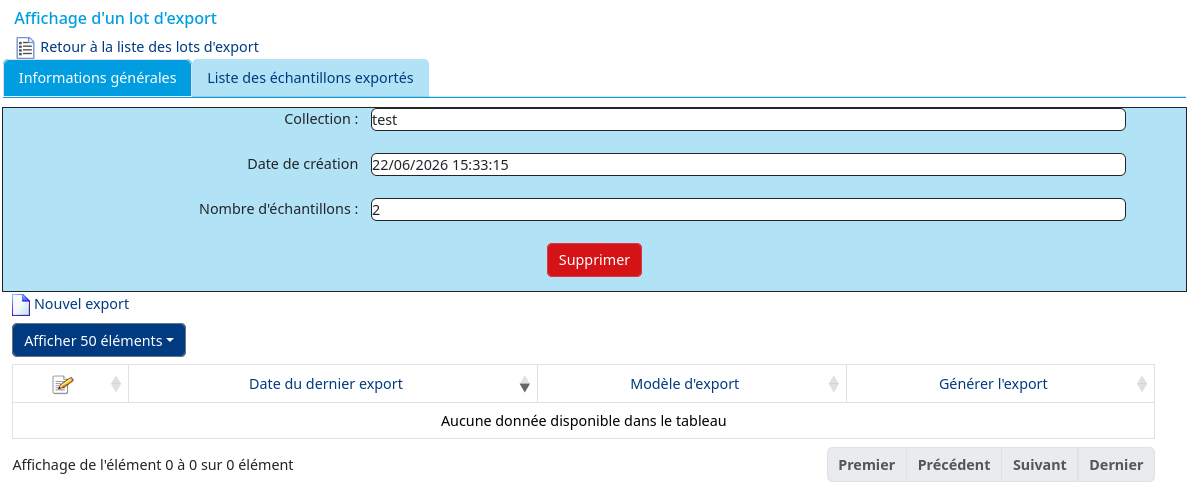
Task: Toggle sort arrow on Date du dernier export
Action: (x=524, y=384)
